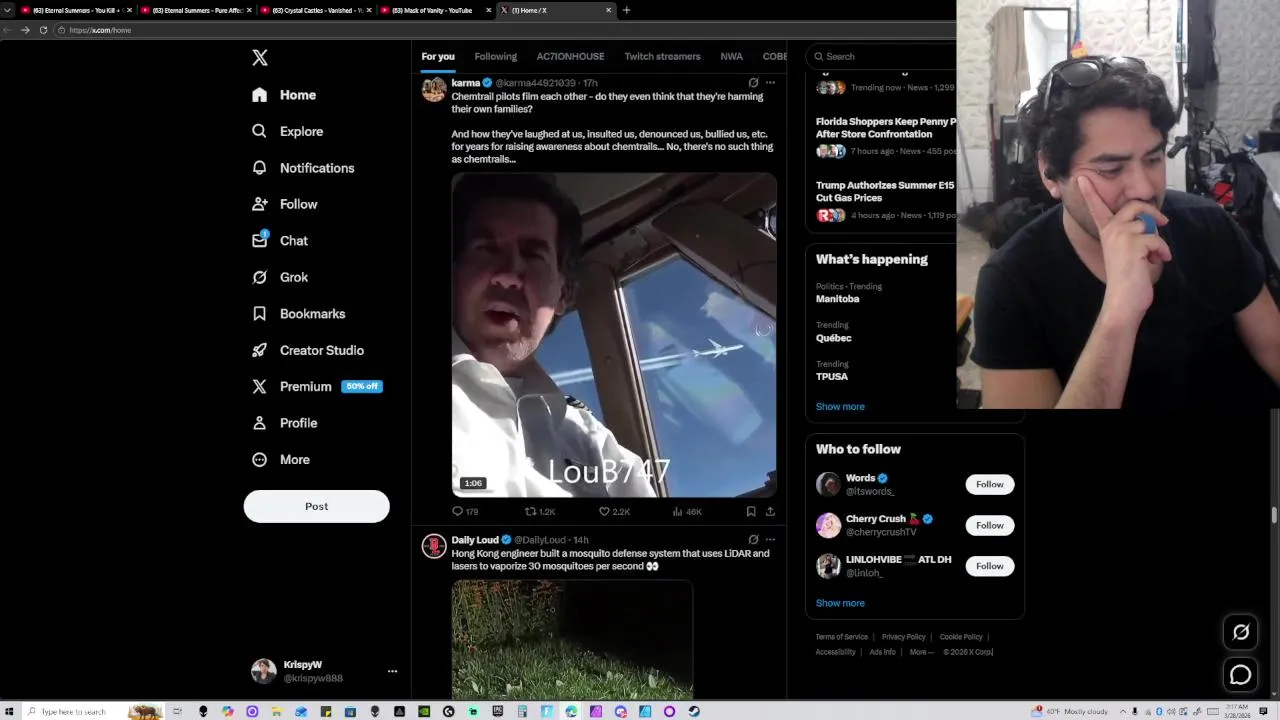Open Manitoba trending topic
This screenshot has height=720, width=1280.
point(837,299)
